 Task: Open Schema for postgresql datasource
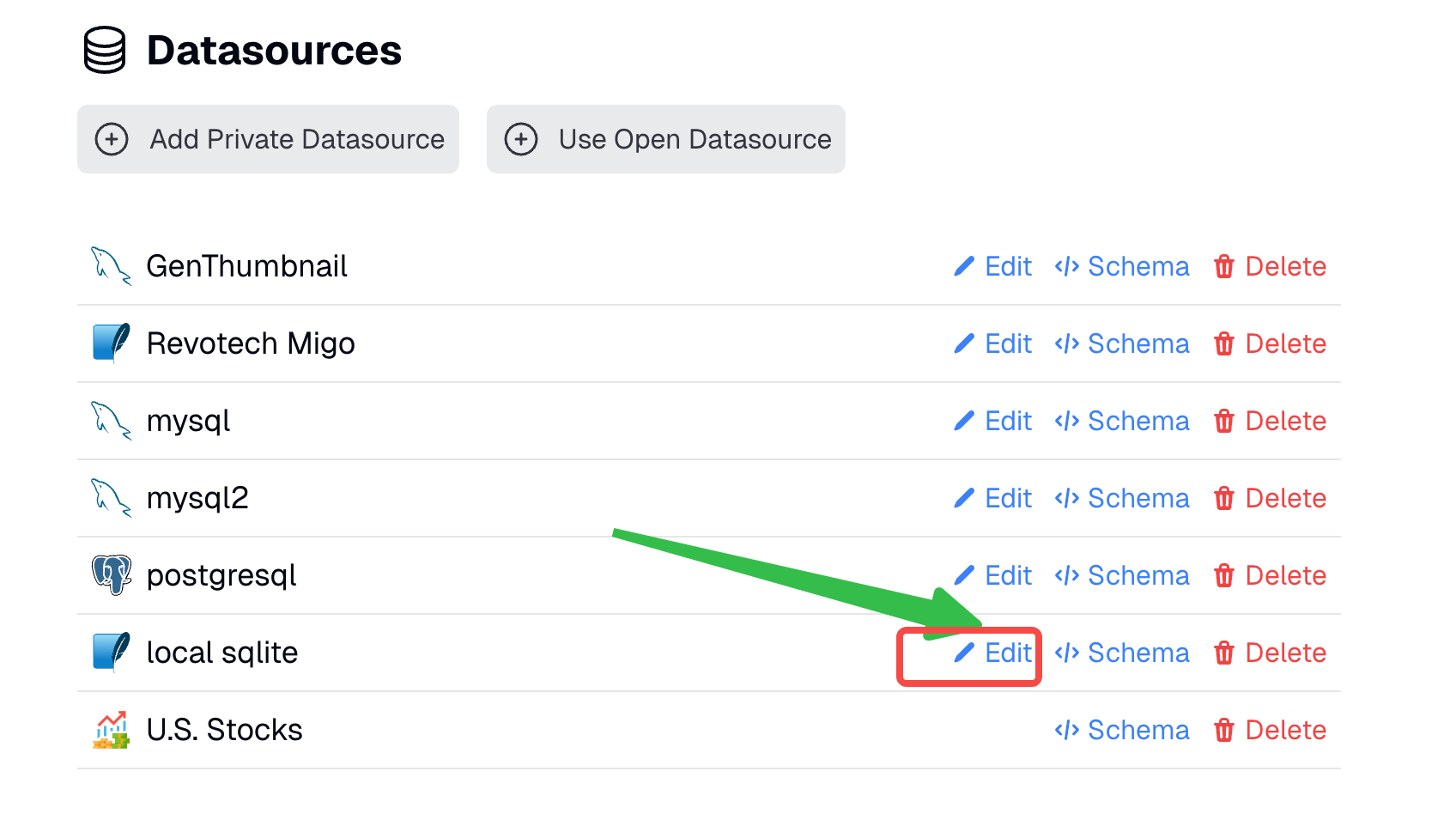click(x=1122, y=575)
